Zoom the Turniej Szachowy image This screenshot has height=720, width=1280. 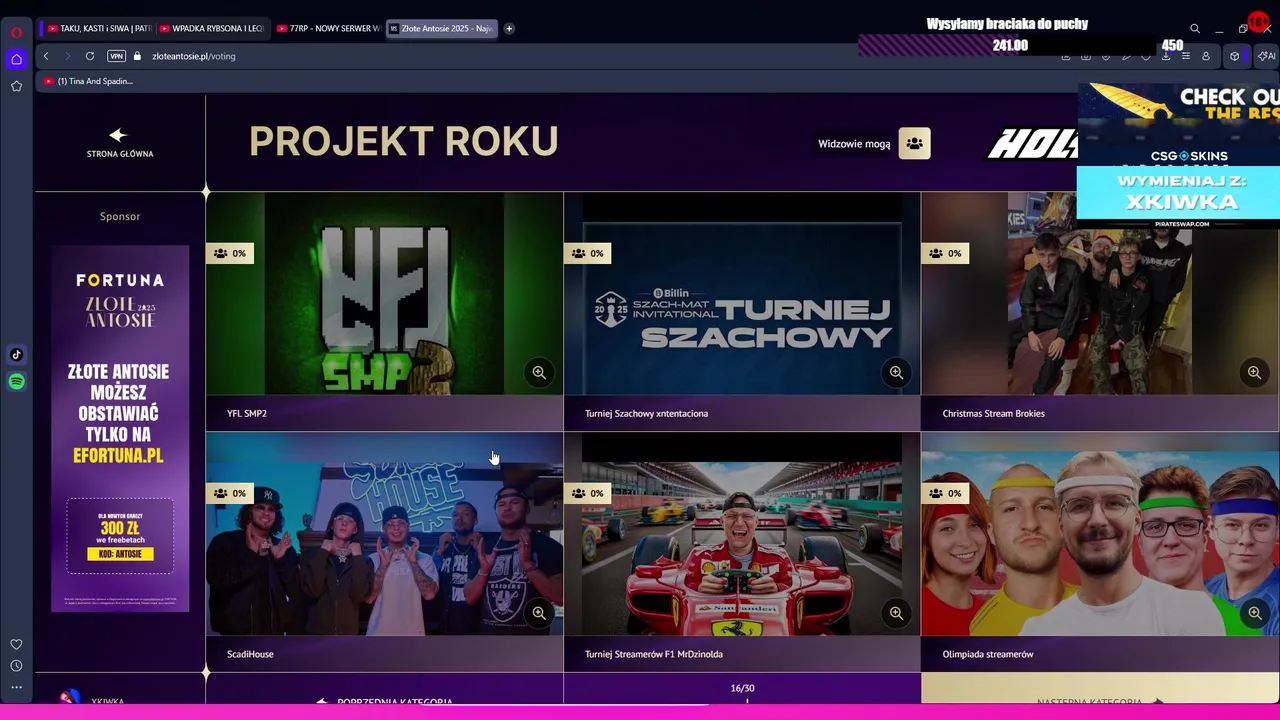(x=896, y=373)
